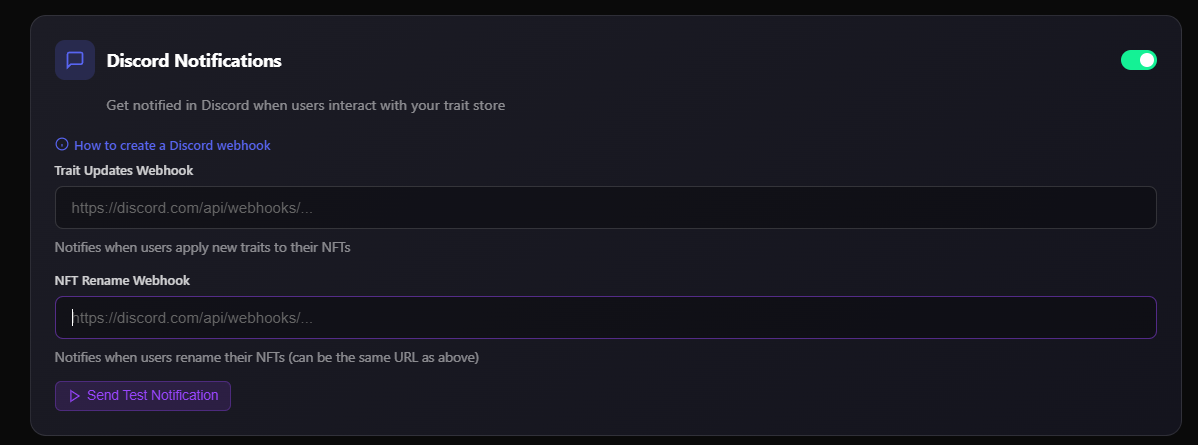Click the Trait Updates Webhook label
Image resolution: width=1198 pixels, height=445 pixels.
(124, 170)
